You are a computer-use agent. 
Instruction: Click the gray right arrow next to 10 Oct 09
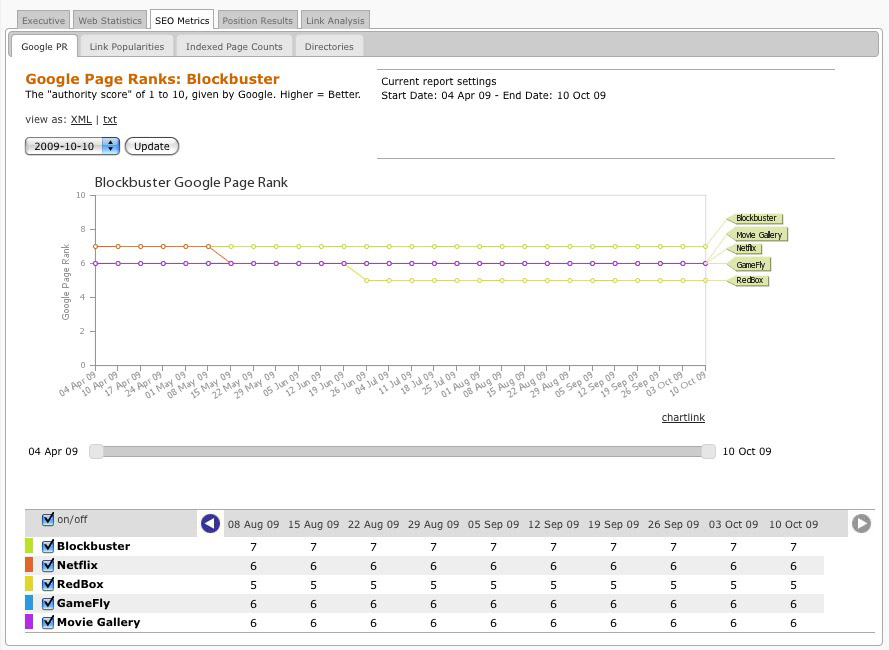coord(861,523)
